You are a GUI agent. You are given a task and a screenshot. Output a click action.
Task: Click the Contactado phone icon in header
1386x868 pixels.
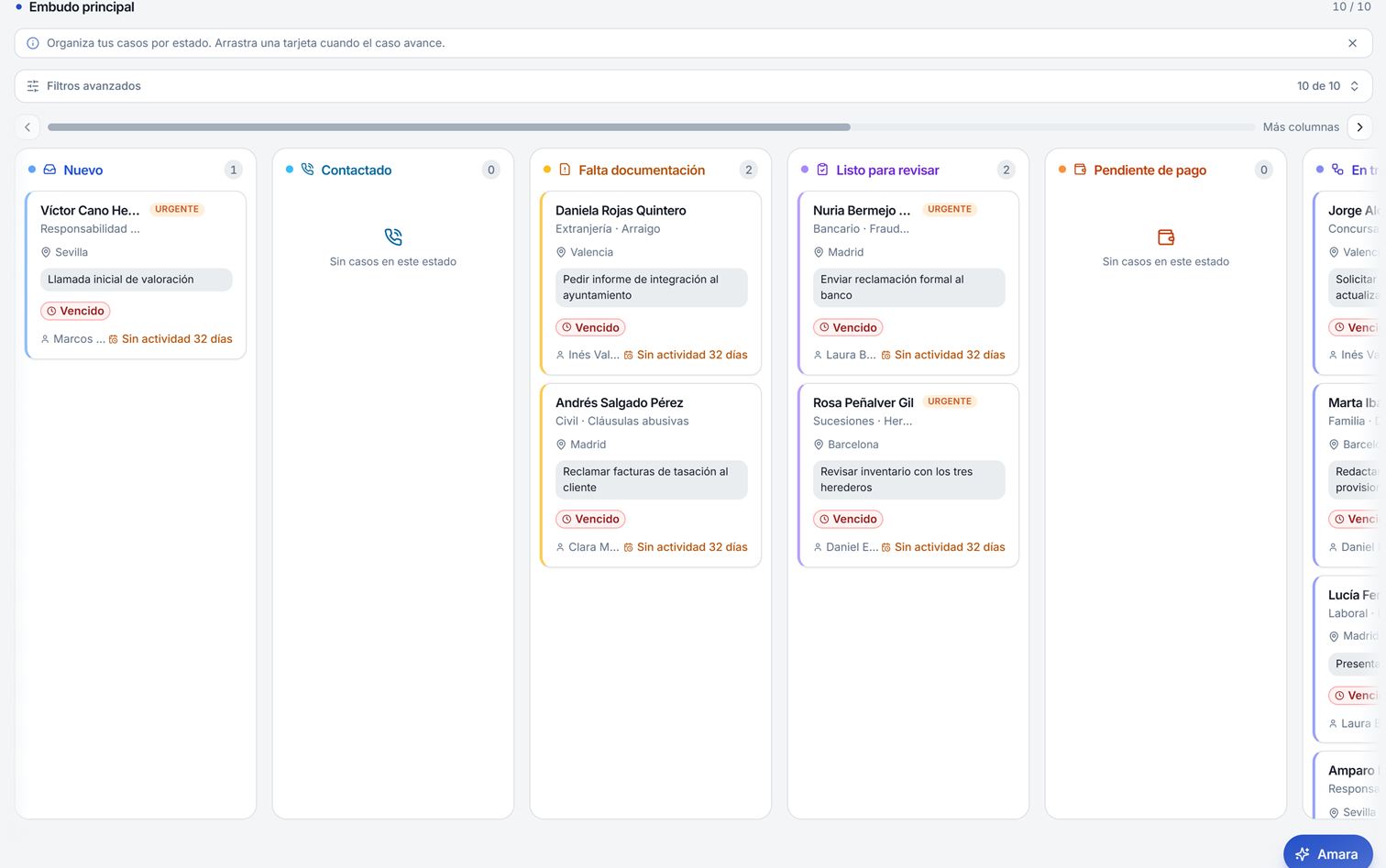(307, 170)
